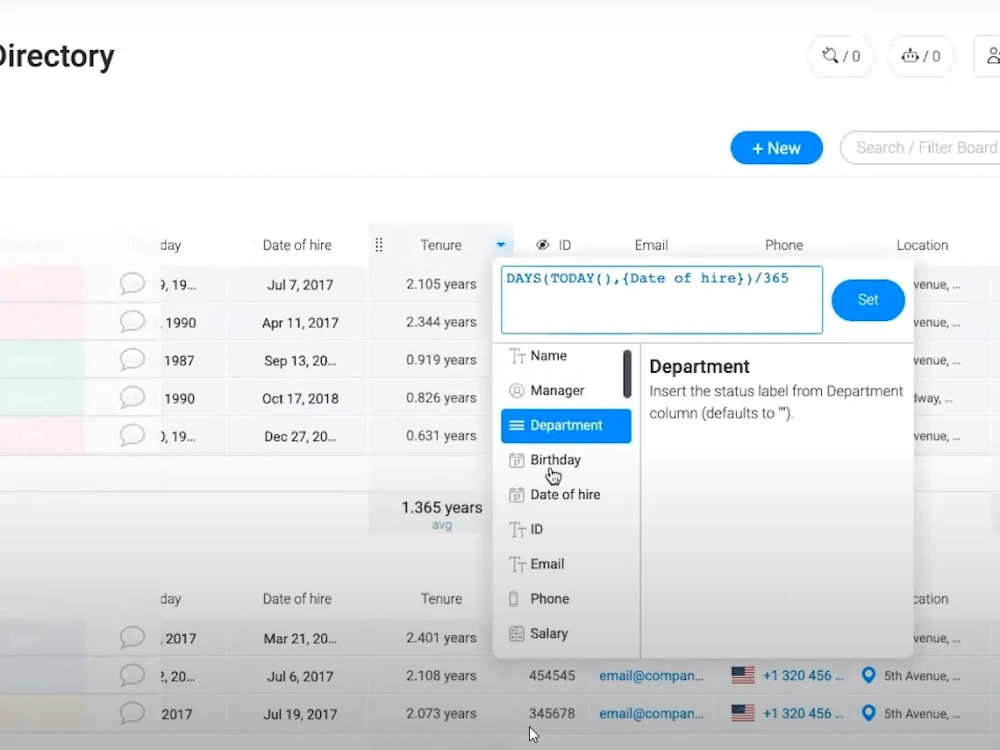1000x750 pixels.
Task: Click location pin in 454545 row
Action: pyautogui.click(x=868, y=675)
